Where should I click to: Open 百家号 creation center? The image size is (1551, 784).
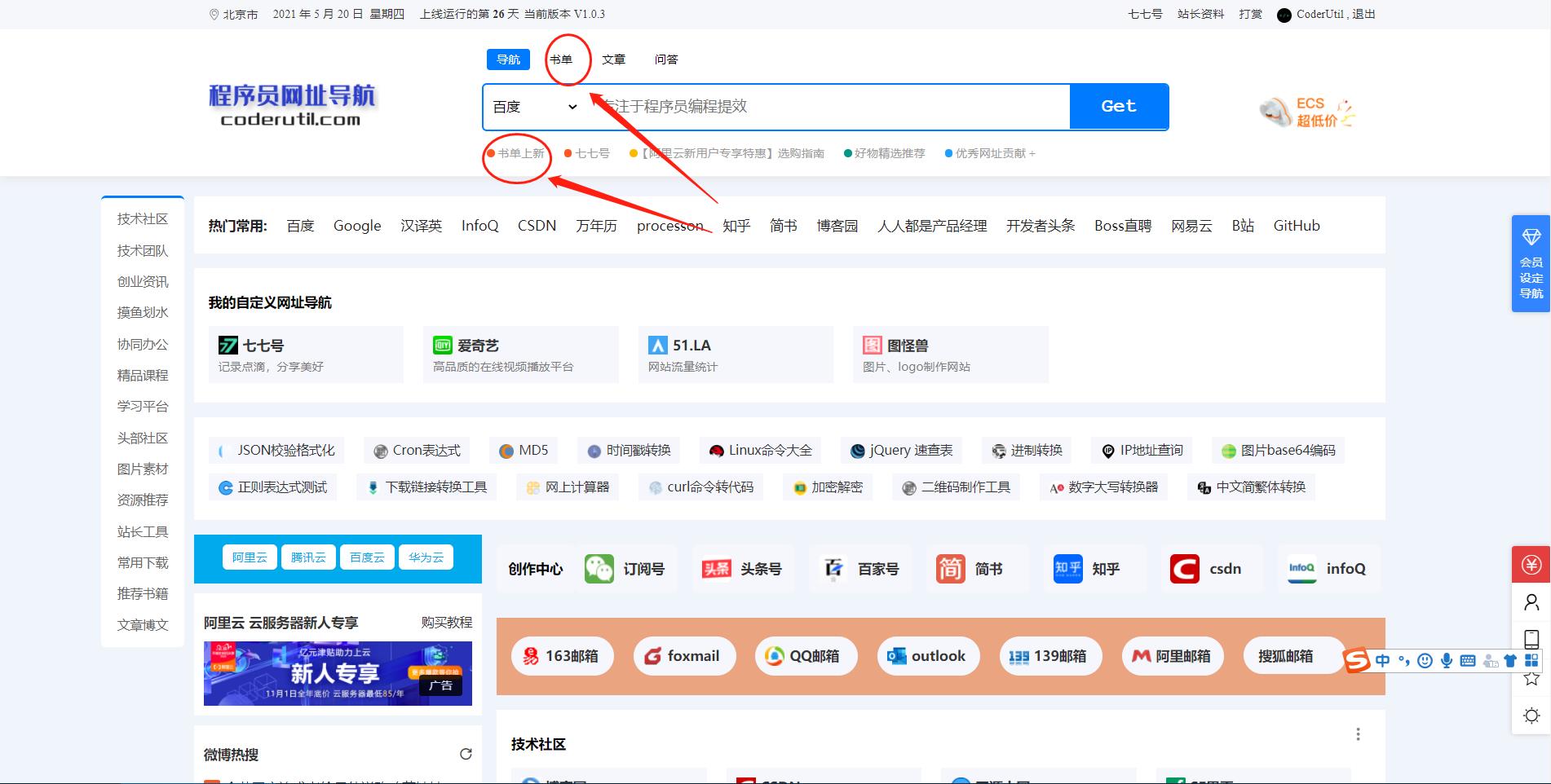pos(859,569)
